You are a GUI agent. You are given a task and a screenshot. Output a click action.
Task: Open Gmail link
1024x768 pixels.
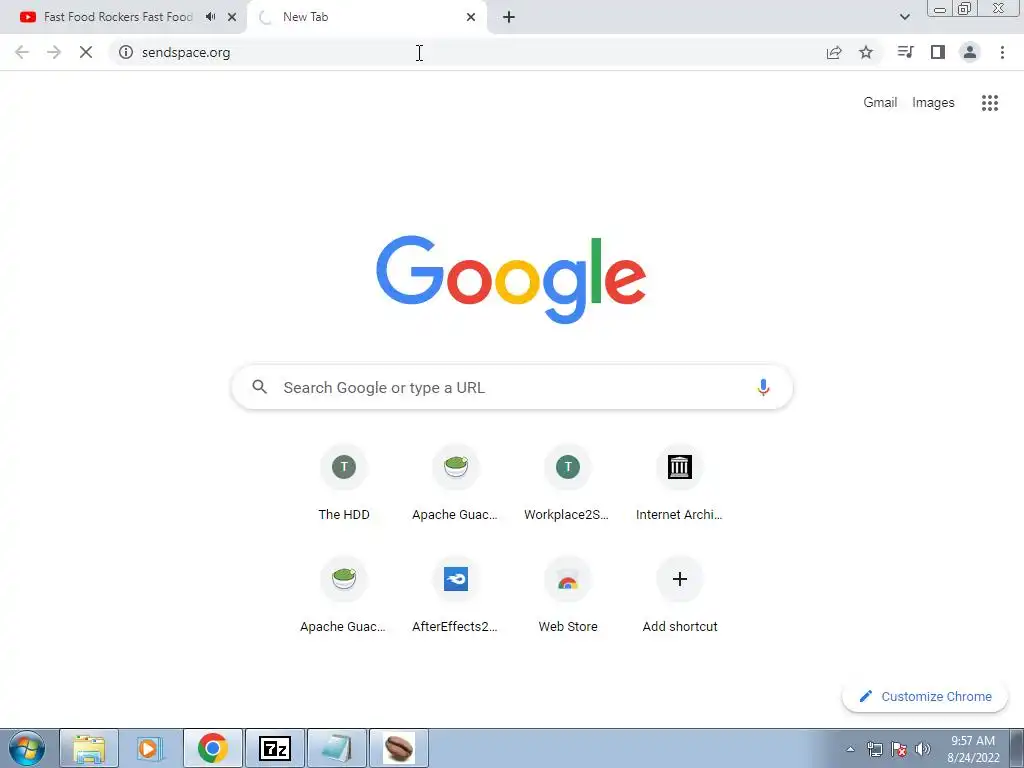pos(880,103)
